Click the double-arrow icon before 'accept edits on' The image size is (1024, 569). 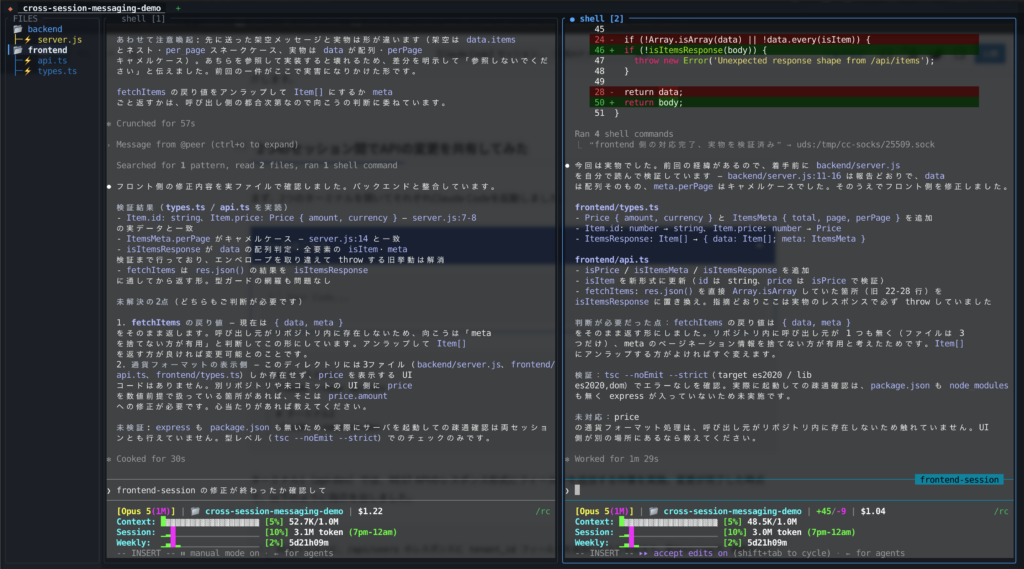click(643, 553)
